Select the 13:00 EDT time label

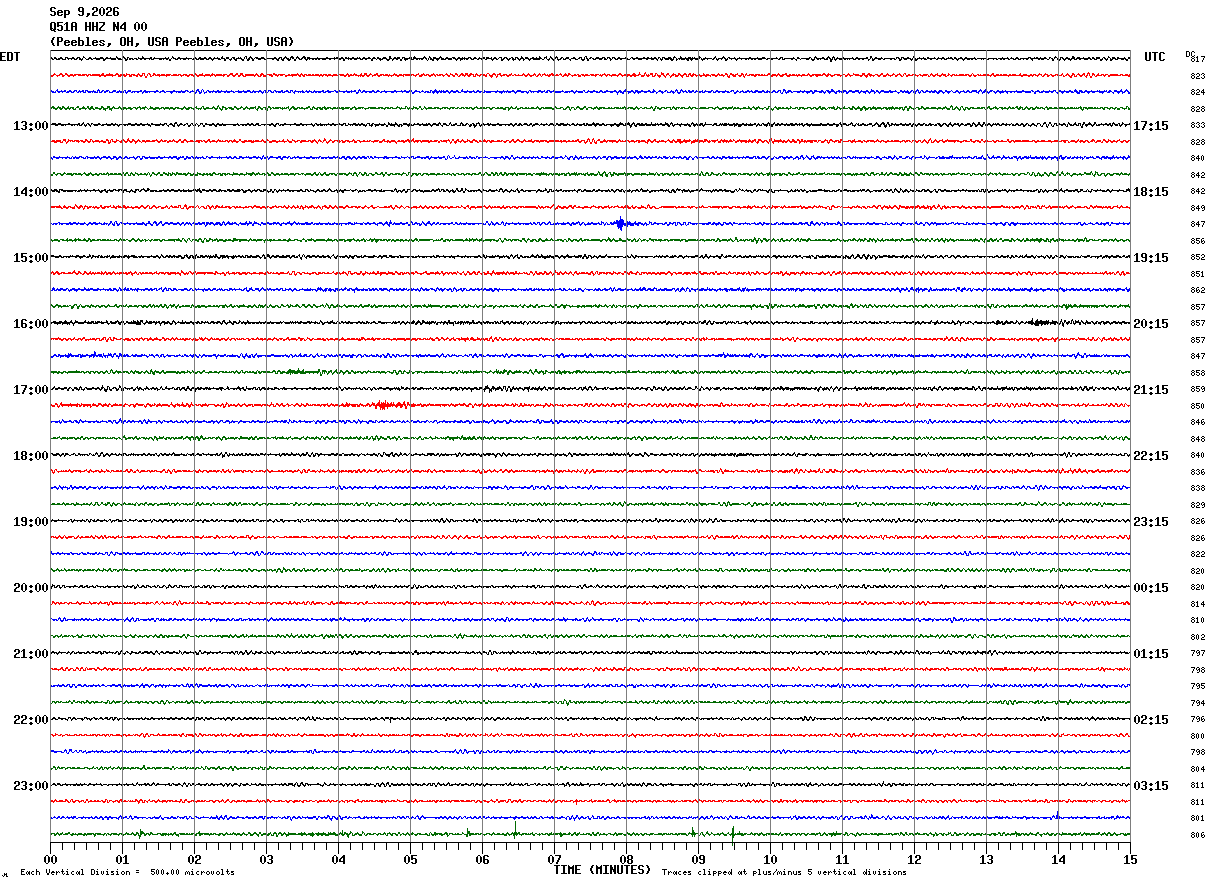point(30,126)
